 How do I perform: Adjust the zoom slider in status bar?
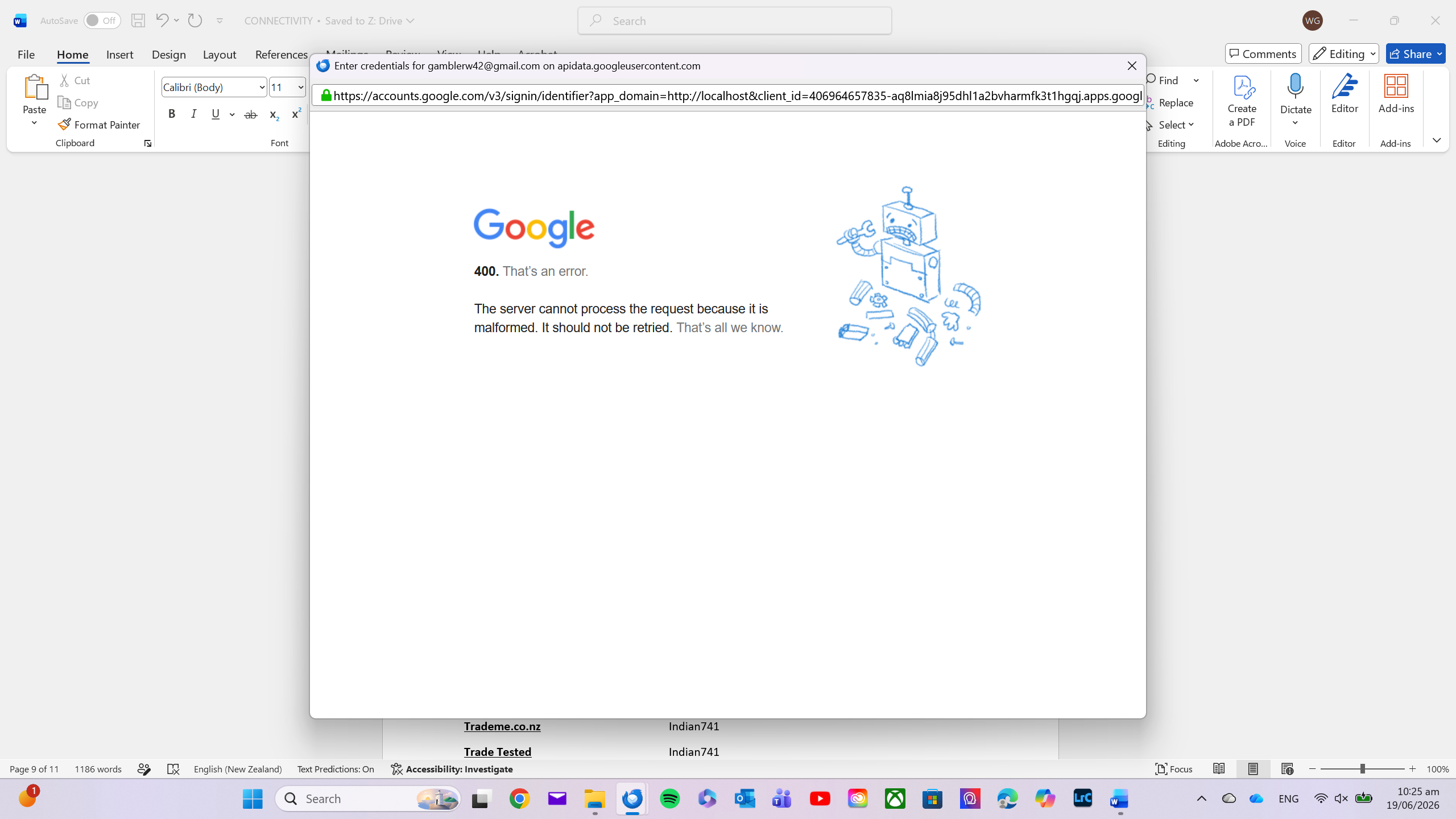[1363, 769]
